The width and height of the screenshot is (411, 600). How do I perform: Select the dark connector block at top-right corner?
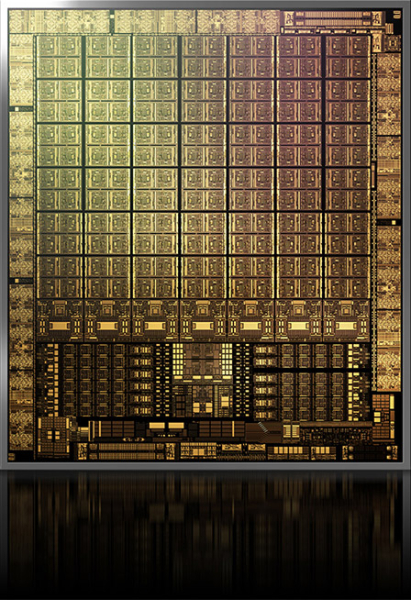pyautogui.click(x=333, y=19)
